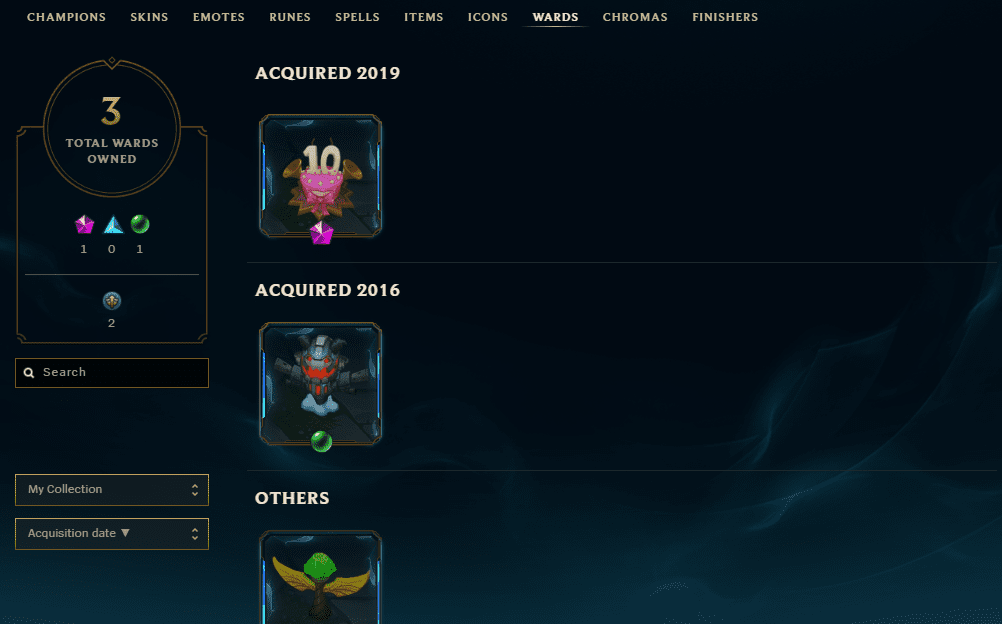Go to the Chromas tab
The height and width of the screenshot is (624, 1002).
635,17
